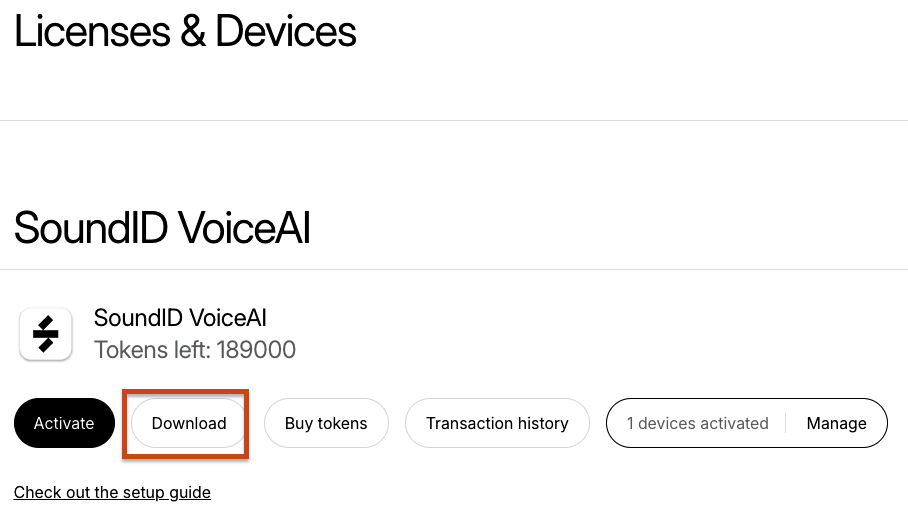908x523 pixels.
Task: View the Transaction history
Action: [497, 423]
